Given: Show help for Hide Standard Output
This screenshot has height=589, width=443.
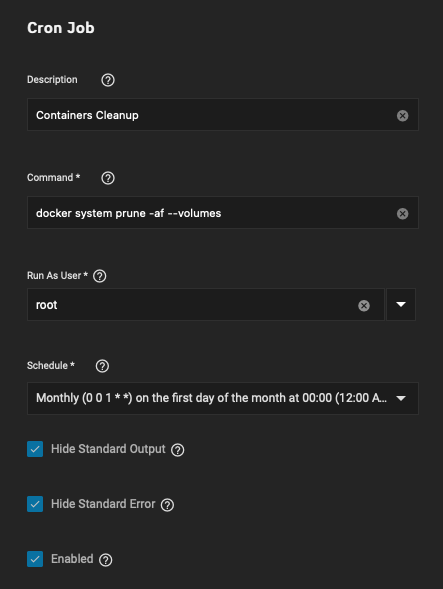Looking at the screenshot, I should point(178,450).
